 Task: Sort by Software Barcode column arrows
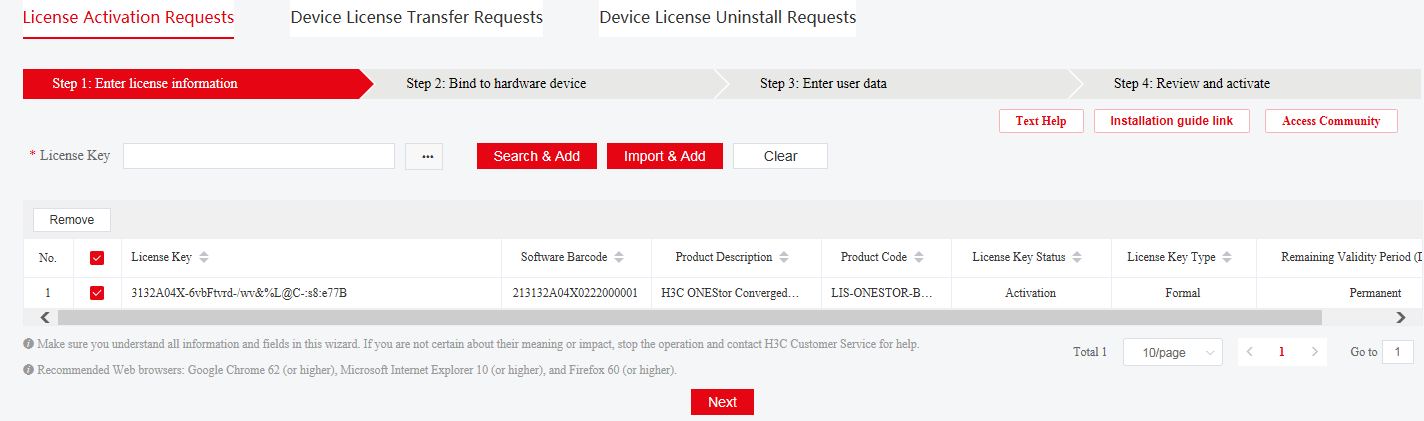619,257
